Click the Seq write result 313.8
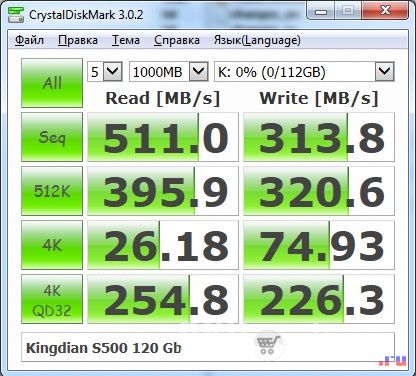This screenshot has height=376, width=416. coord(319,137)
